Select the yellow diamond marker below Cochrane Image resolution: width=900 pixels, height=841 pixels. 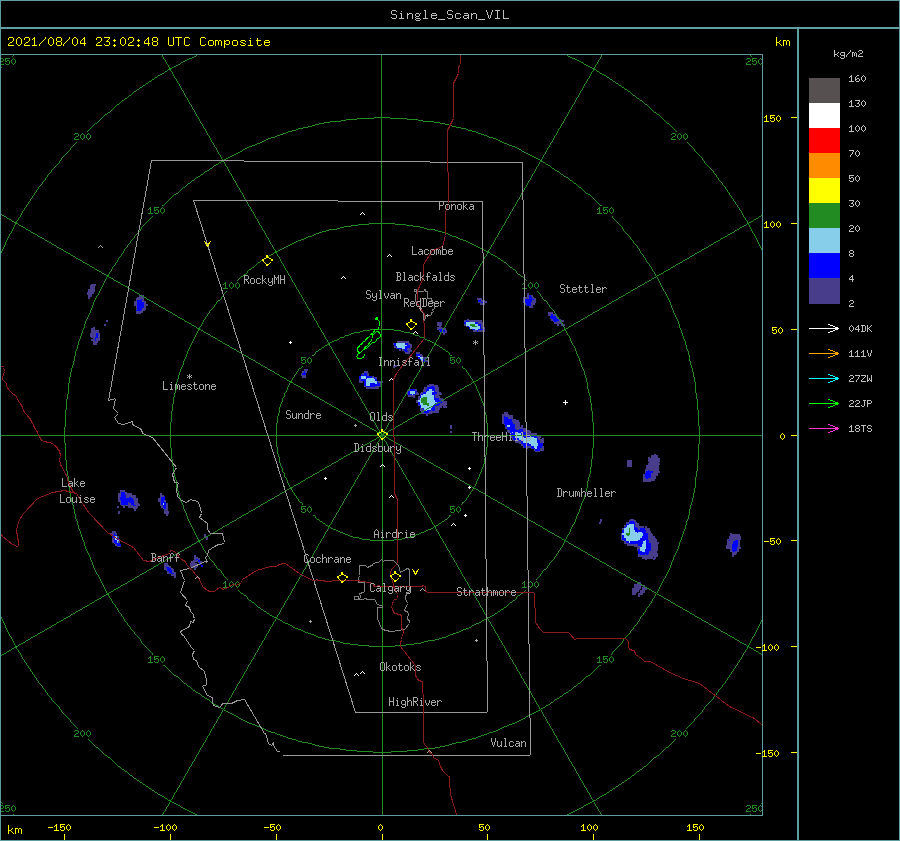(342, 577)
